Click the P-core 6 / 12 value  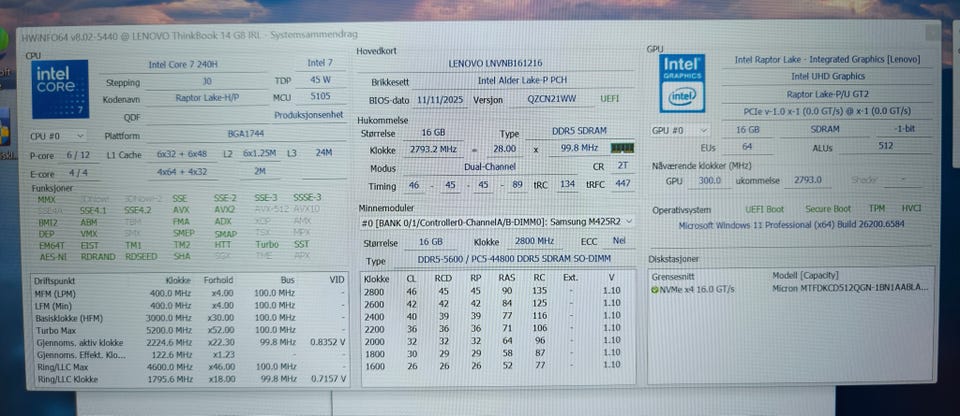pos(77,155)
